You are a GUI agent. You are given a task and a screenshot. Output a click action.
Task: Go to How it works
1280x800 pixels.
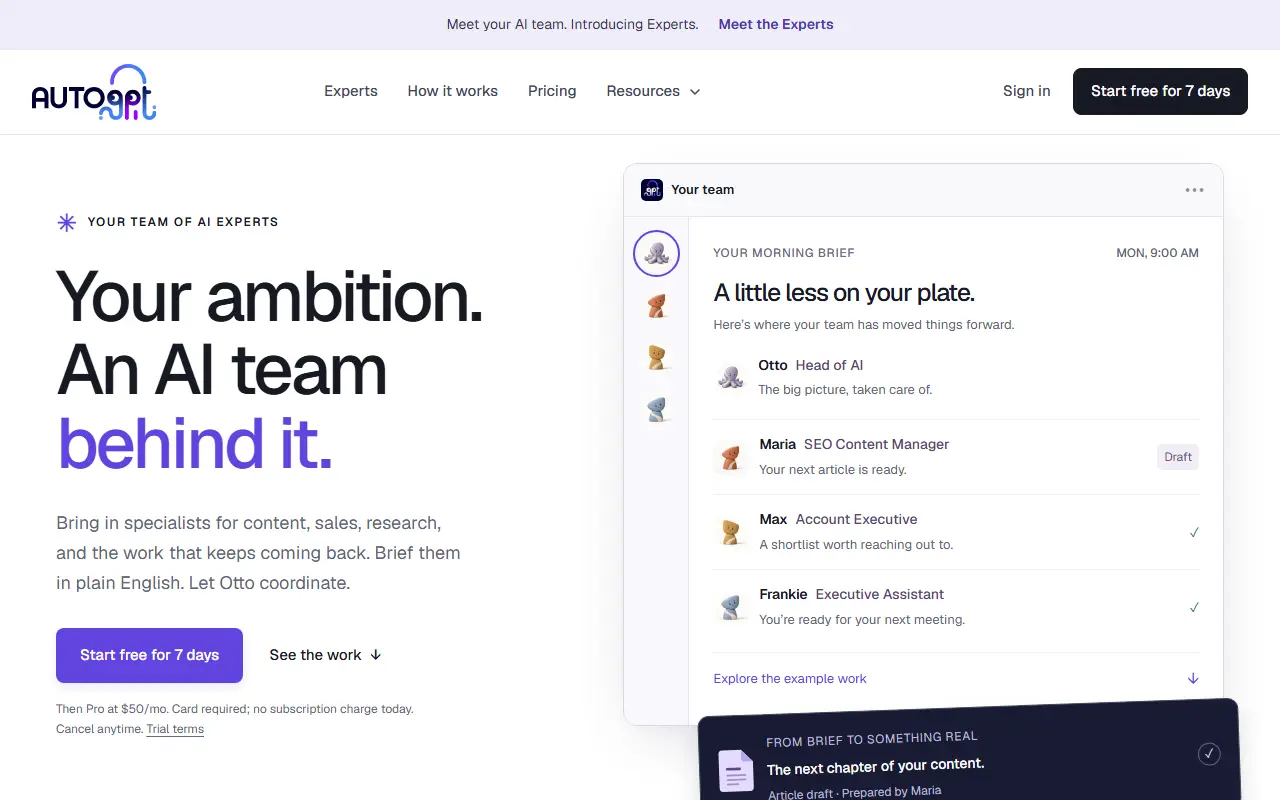coord(452,91)
